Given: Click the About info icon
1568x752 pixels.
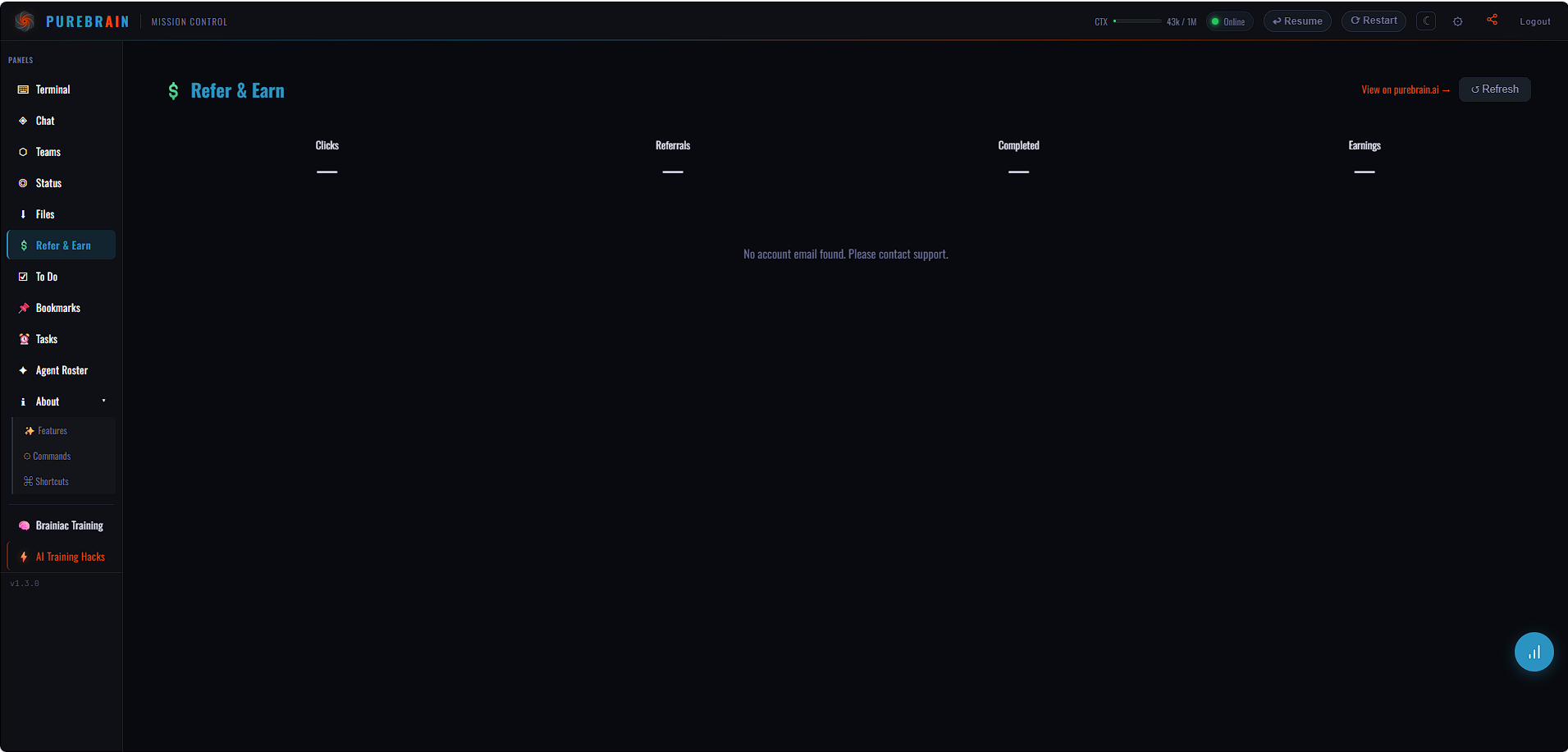Looking at the screenshot, I should 23,401.
